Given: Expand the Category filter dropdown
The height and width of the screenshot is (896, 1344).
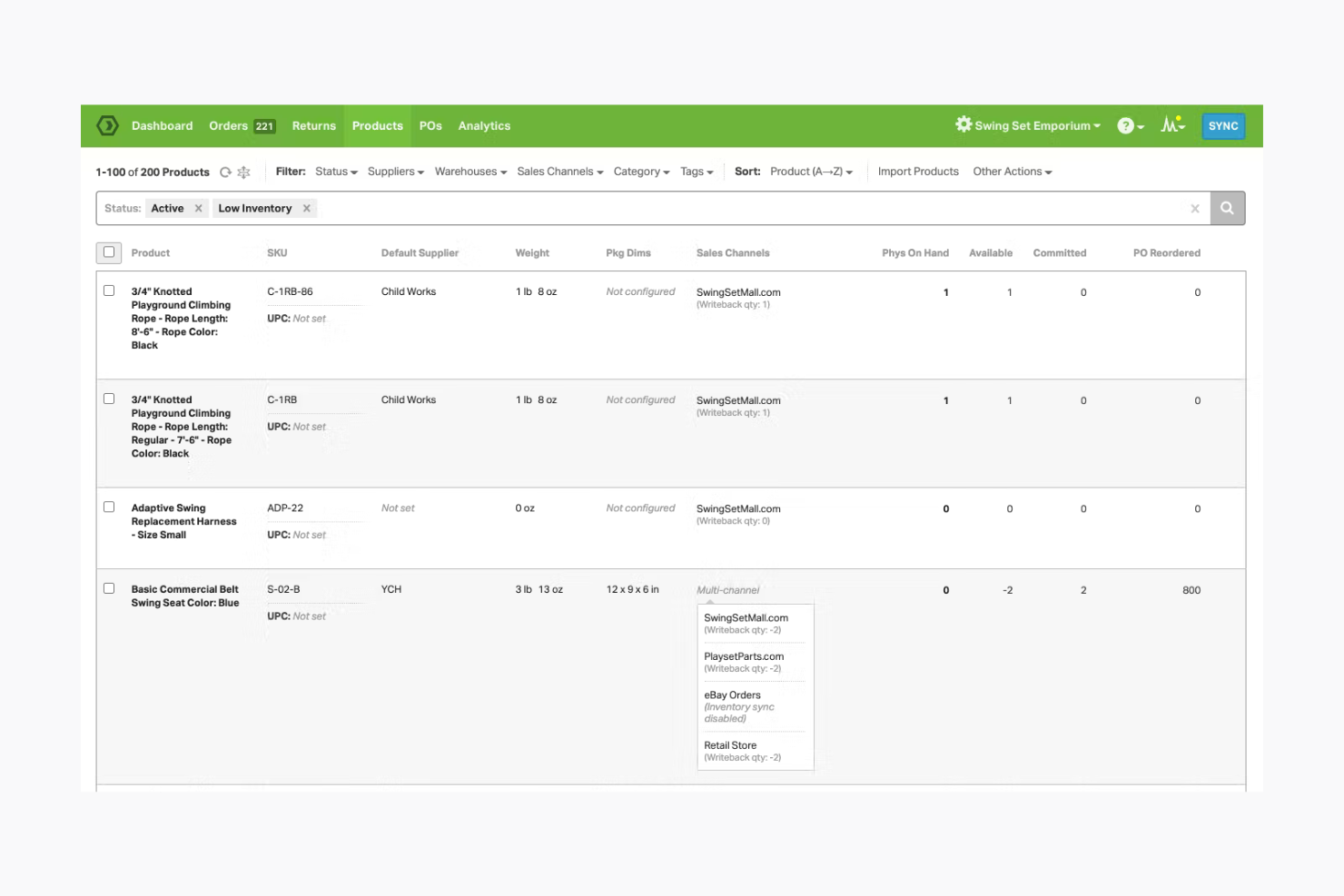Looking at the screenshot, I should point(641,171).
